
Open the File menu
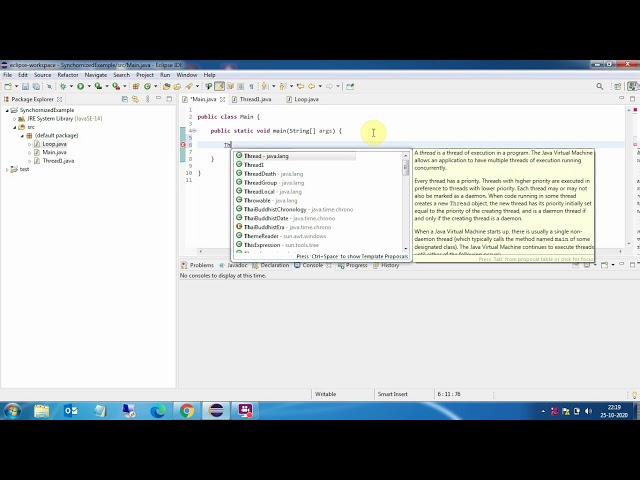pos(7,75)
